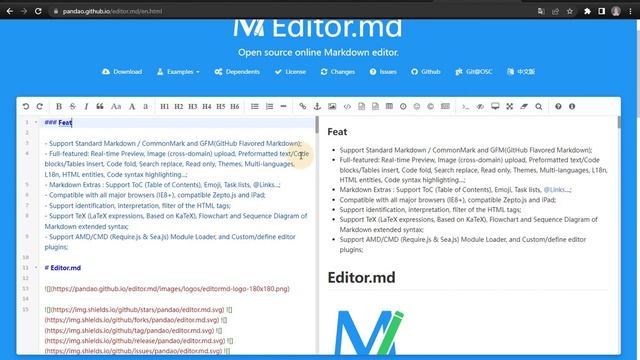Open browser extensions puzzle icon

(587, 11)
